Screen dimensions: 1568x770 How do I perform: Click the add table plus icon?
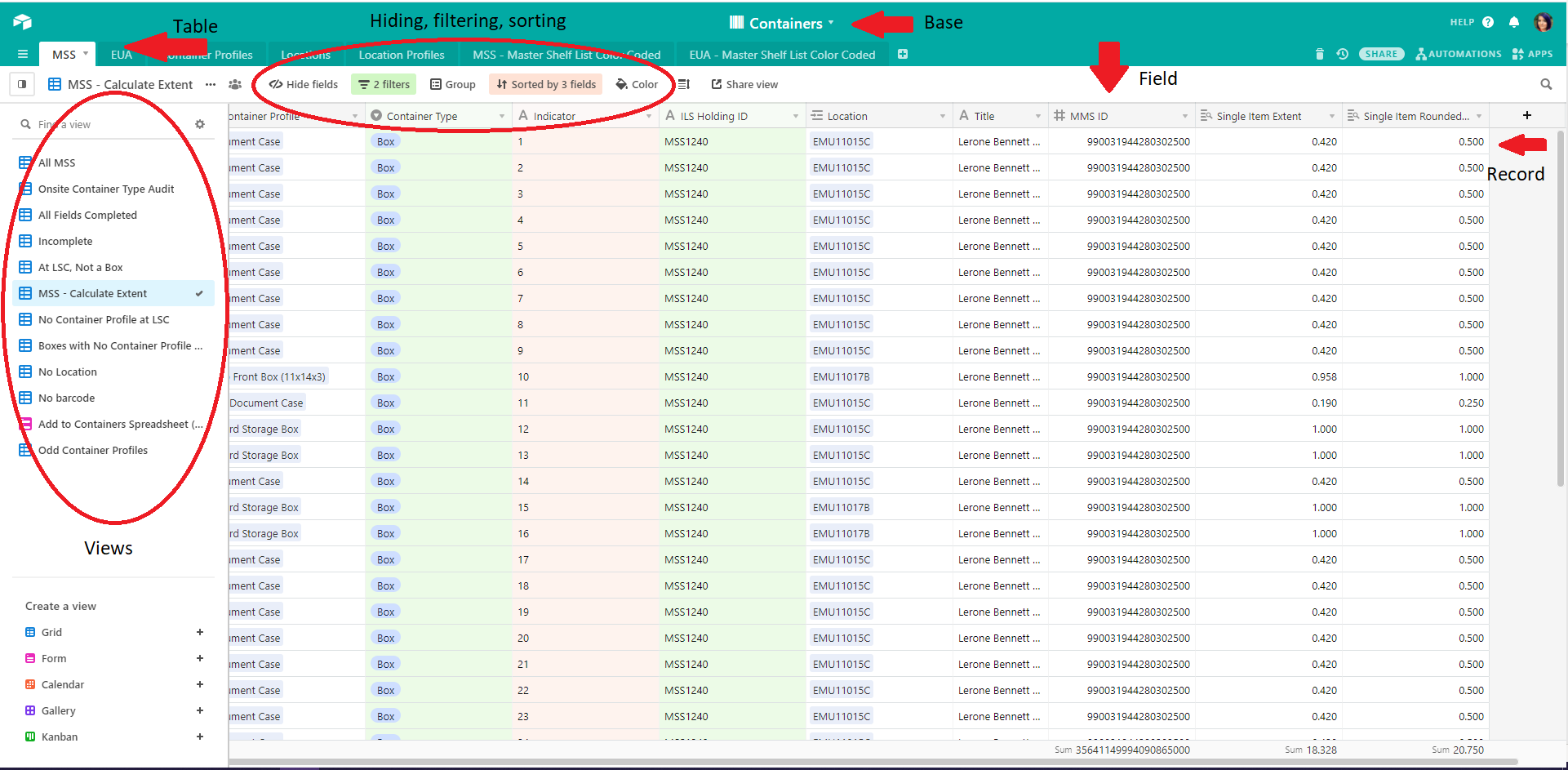(903, 54)
